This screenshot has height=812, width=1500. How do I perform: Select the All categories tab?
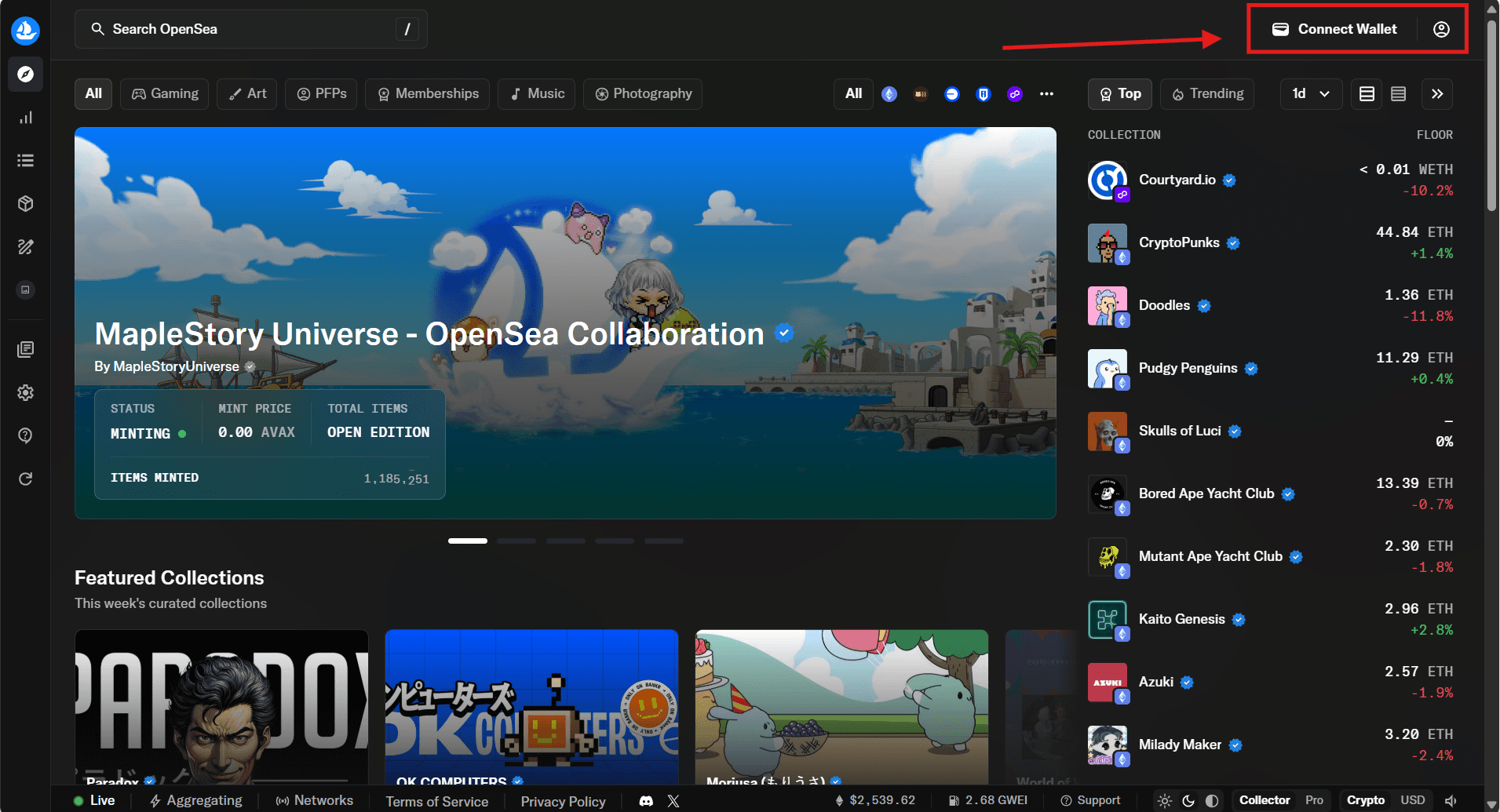click(x=93, y=94)
